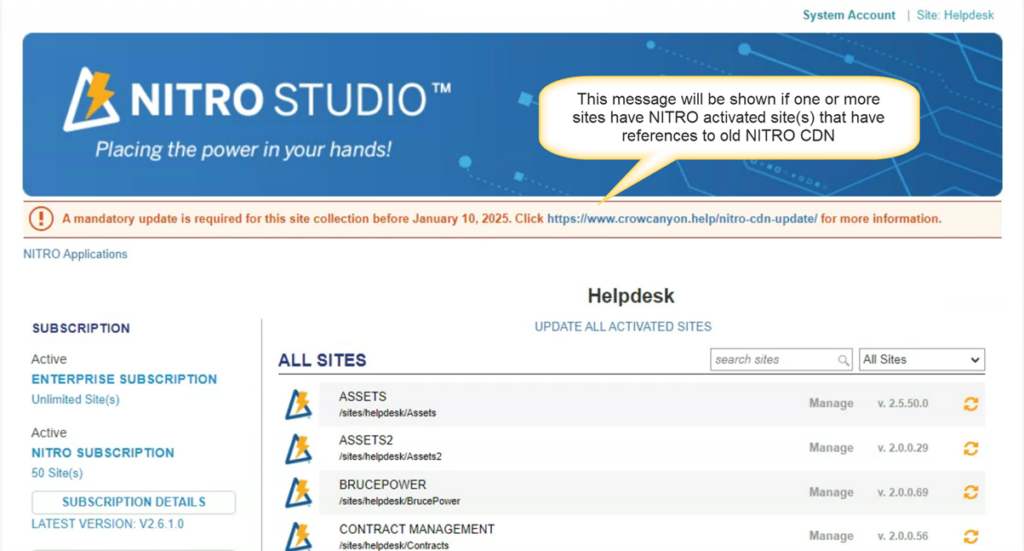Click UPDATE ALL ACTIVATED SITES link
Screen dimensions: 1024x551
623,327
